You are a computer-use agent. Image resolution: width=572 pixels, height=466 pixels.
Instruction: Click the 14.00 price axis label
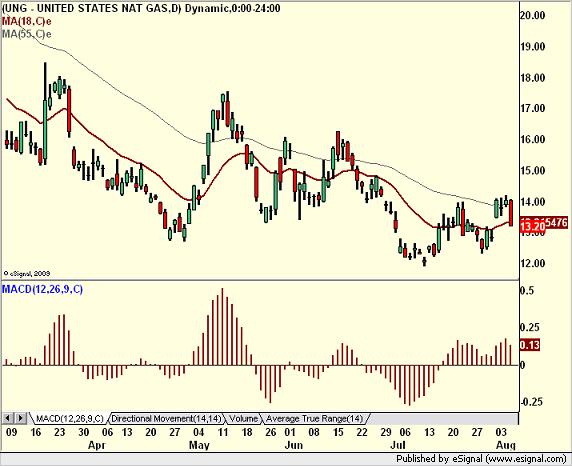click(533, 201)
